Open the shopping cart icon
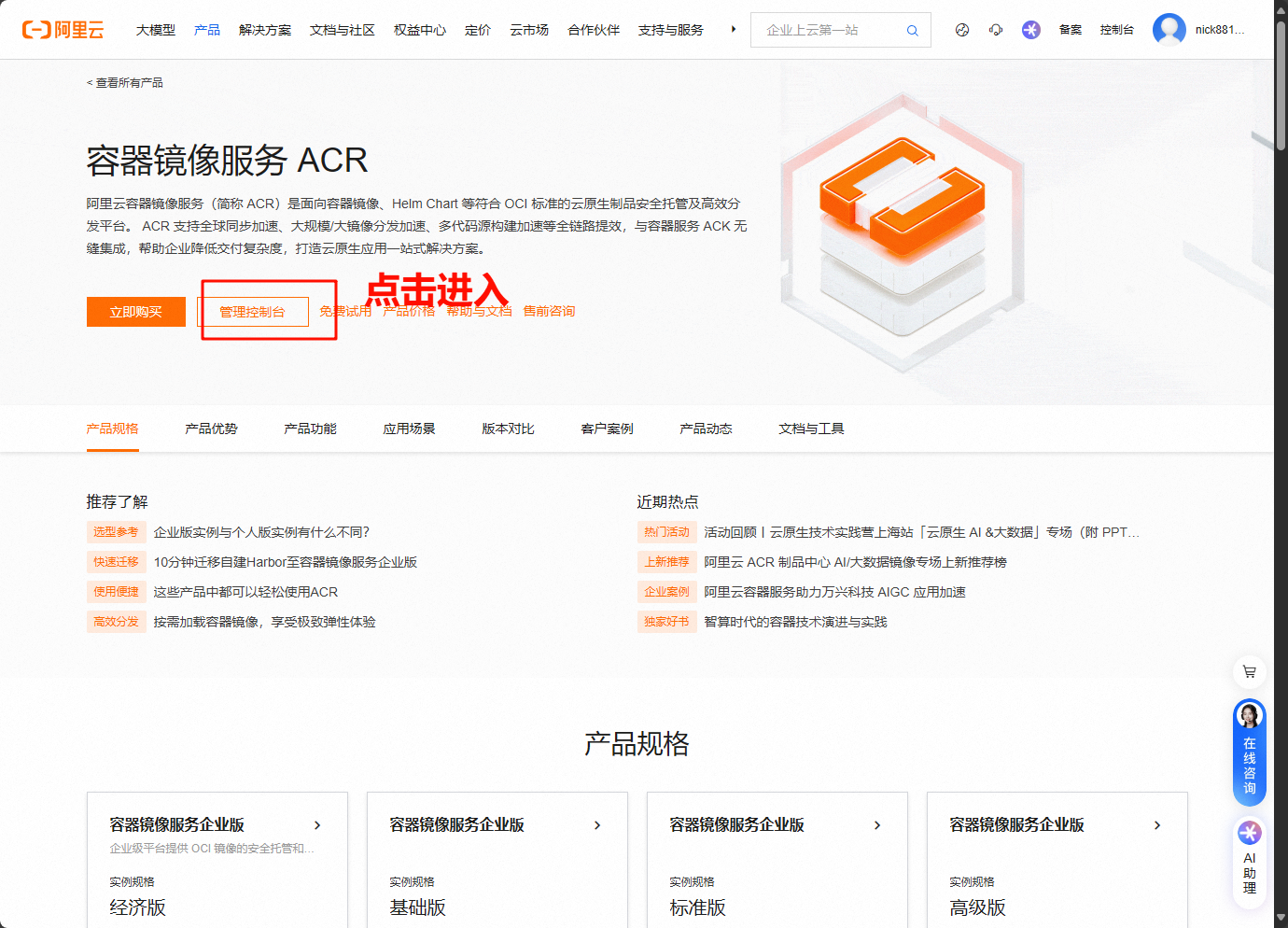The width and height of the screenshot is (1288, 928). 1250,671
